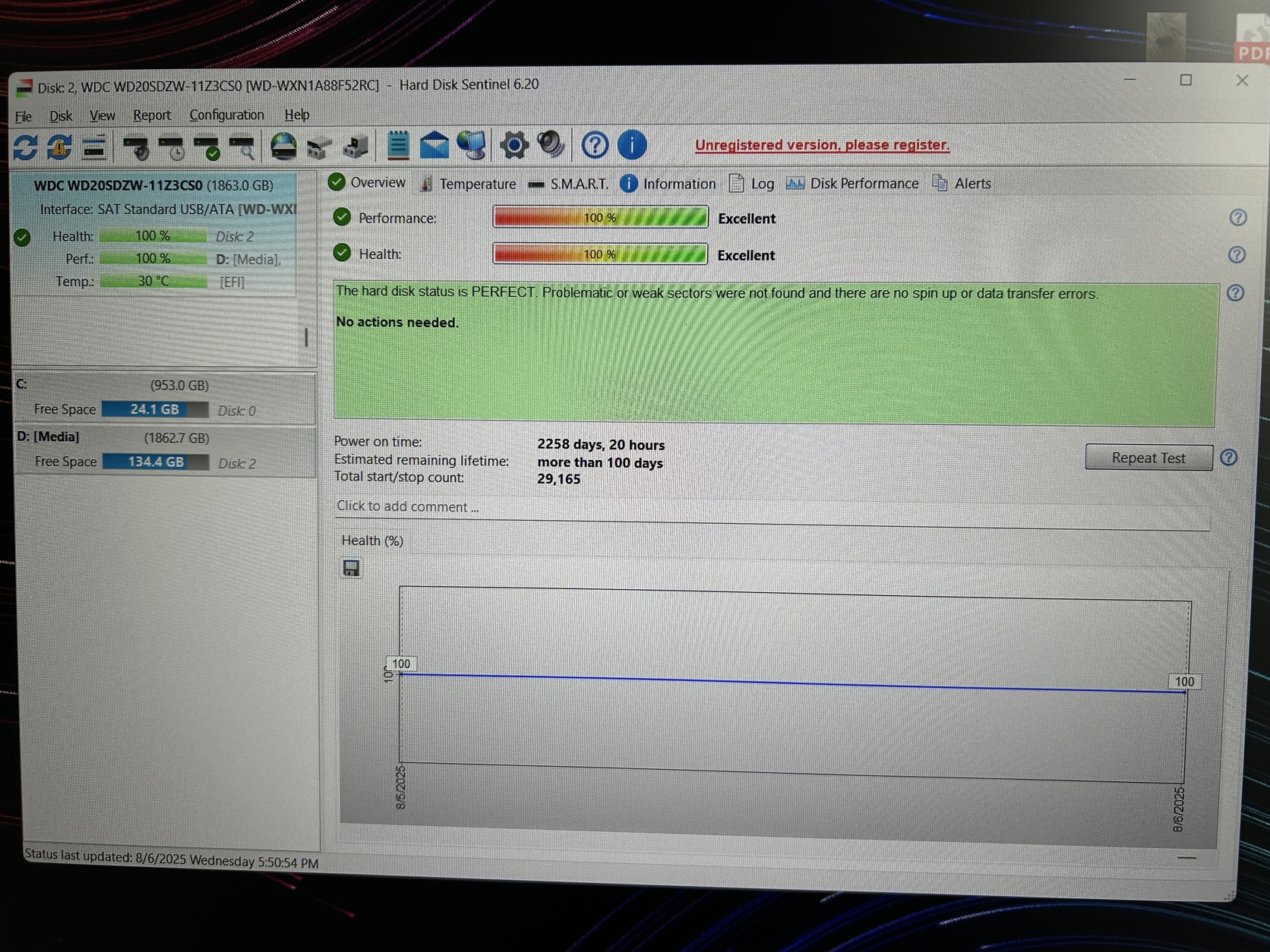
Task: Click the "more than 100 days" lifetime value
Action: 600,462
